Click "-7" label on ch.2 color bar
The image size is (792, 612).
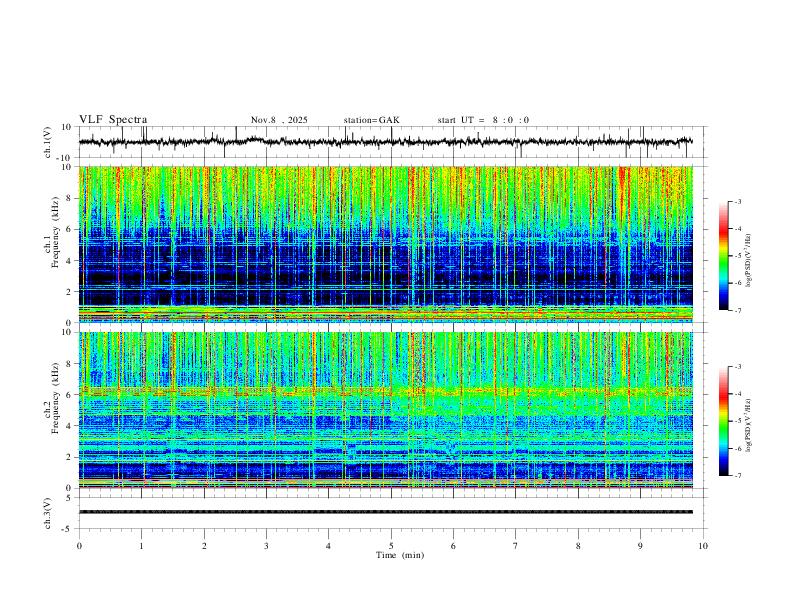tap(738, 476)
